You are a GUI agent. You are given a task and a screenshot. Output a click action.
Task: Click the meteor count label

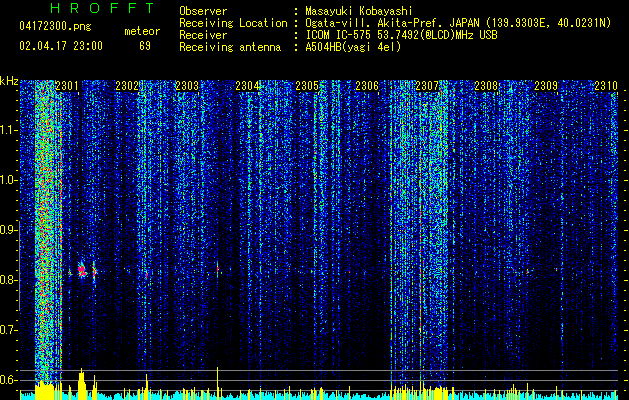coord(142,31)
